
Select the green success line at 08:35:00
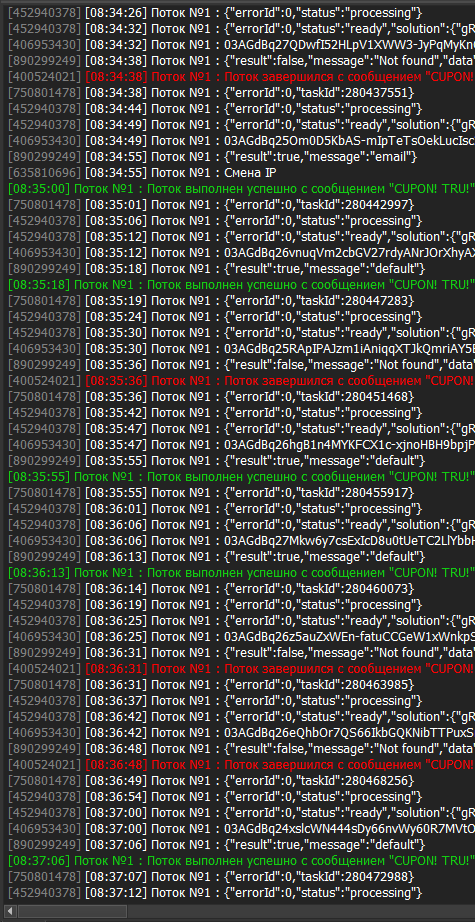(x=238, y=188)
